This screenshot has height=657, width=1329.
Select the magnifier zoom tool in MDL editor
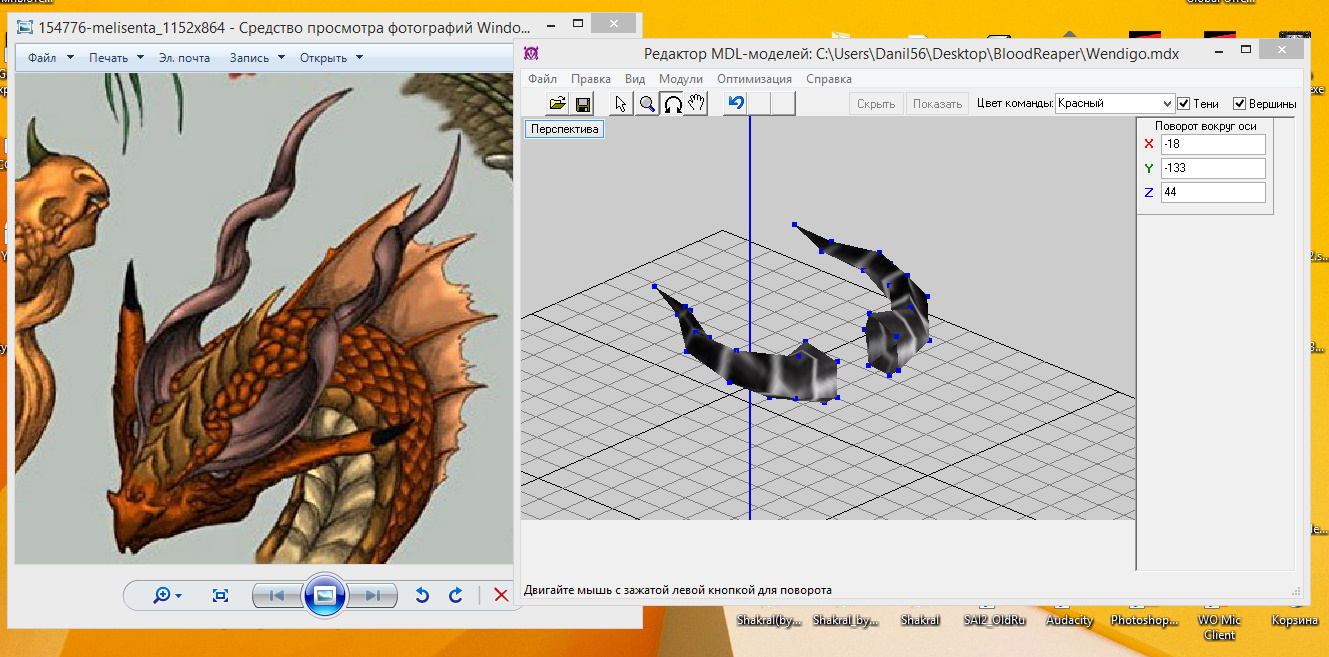click(x=647, y=103)
